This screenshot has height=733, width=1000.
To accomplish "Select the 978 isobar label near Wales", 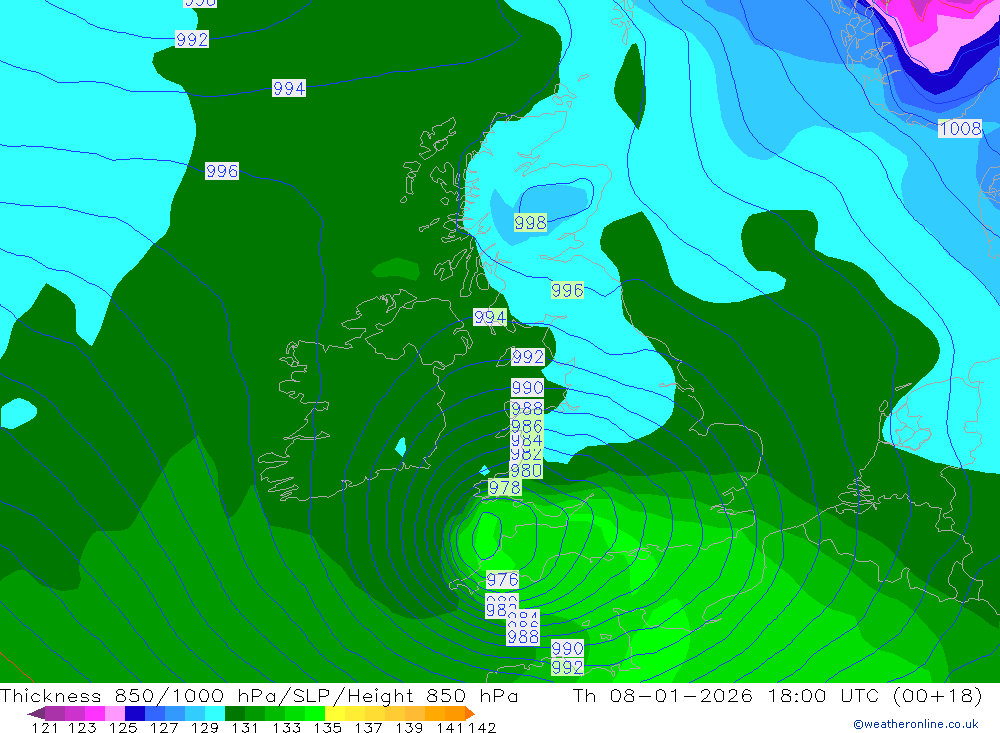I will (x=504, y=487).
